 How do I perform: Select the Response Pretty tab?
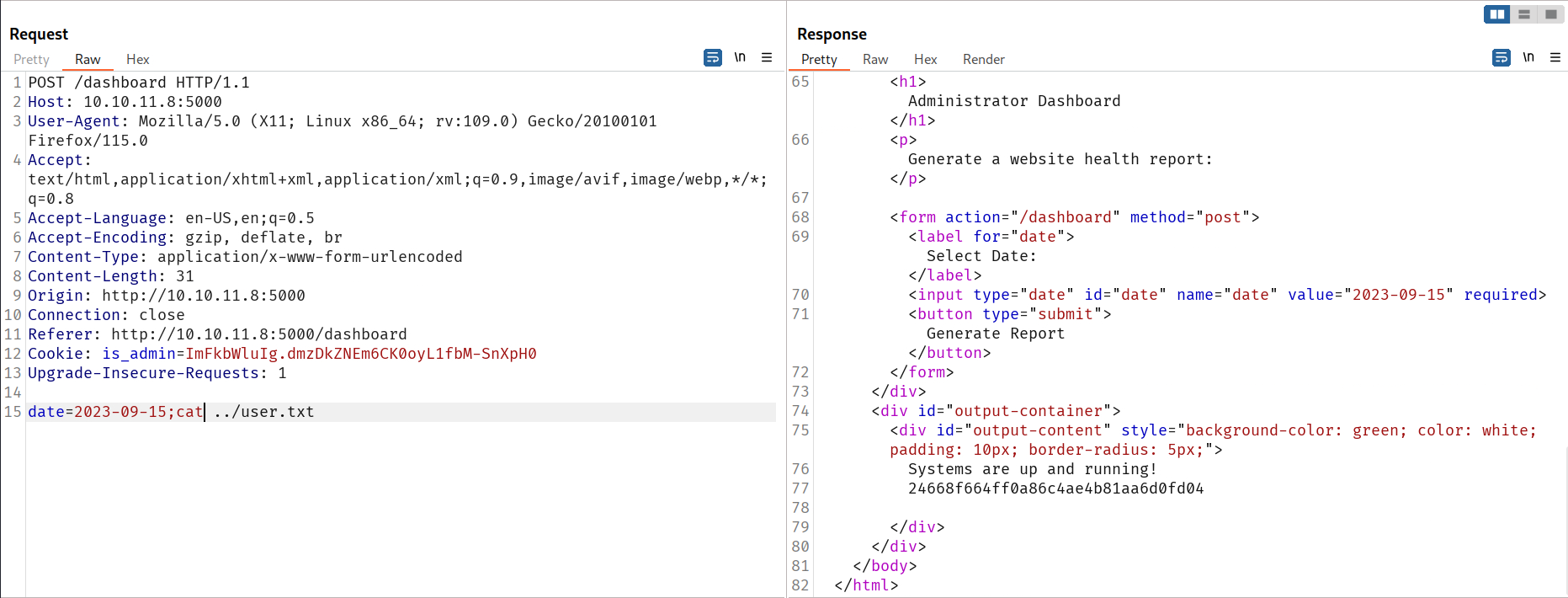pos(819,59)
